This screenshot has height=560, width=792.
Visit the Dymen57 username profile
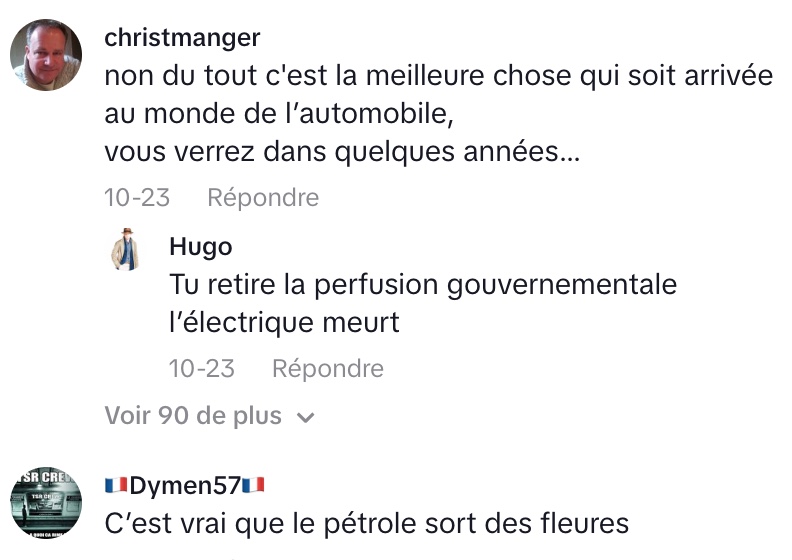tap(185, 486)
